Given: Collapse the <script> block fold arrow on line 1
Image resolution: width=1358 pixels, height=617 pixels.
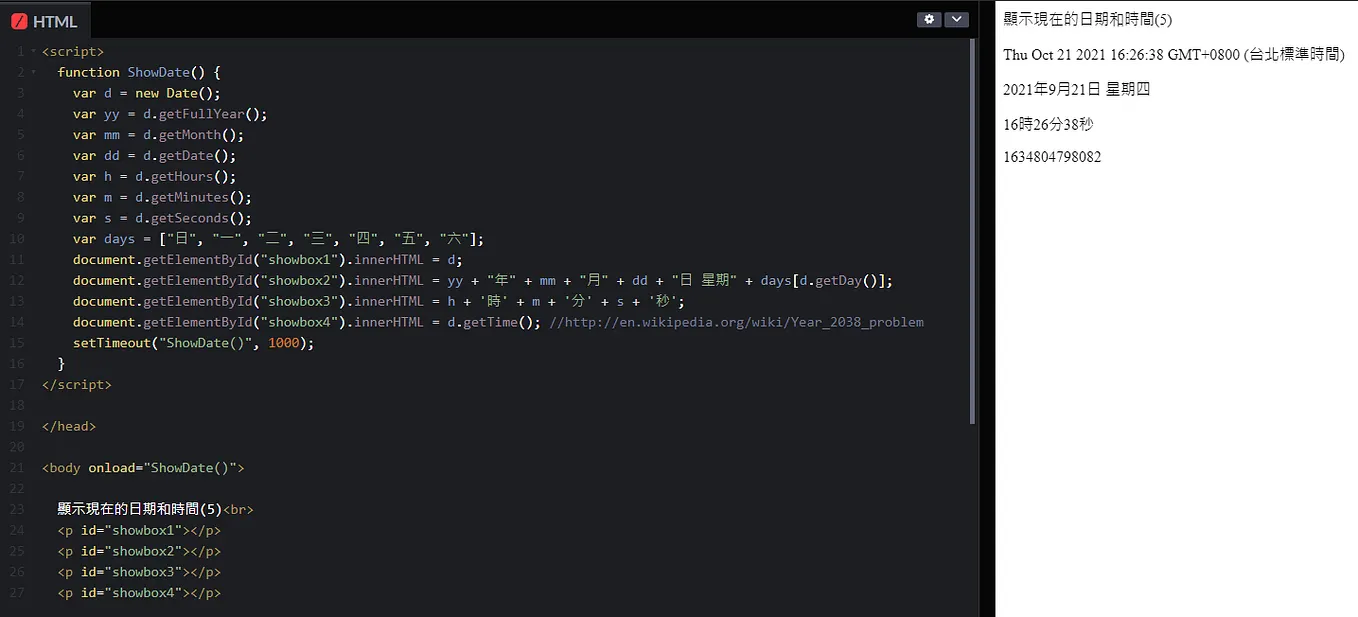Looking at the screenshot, I should 34,51.
